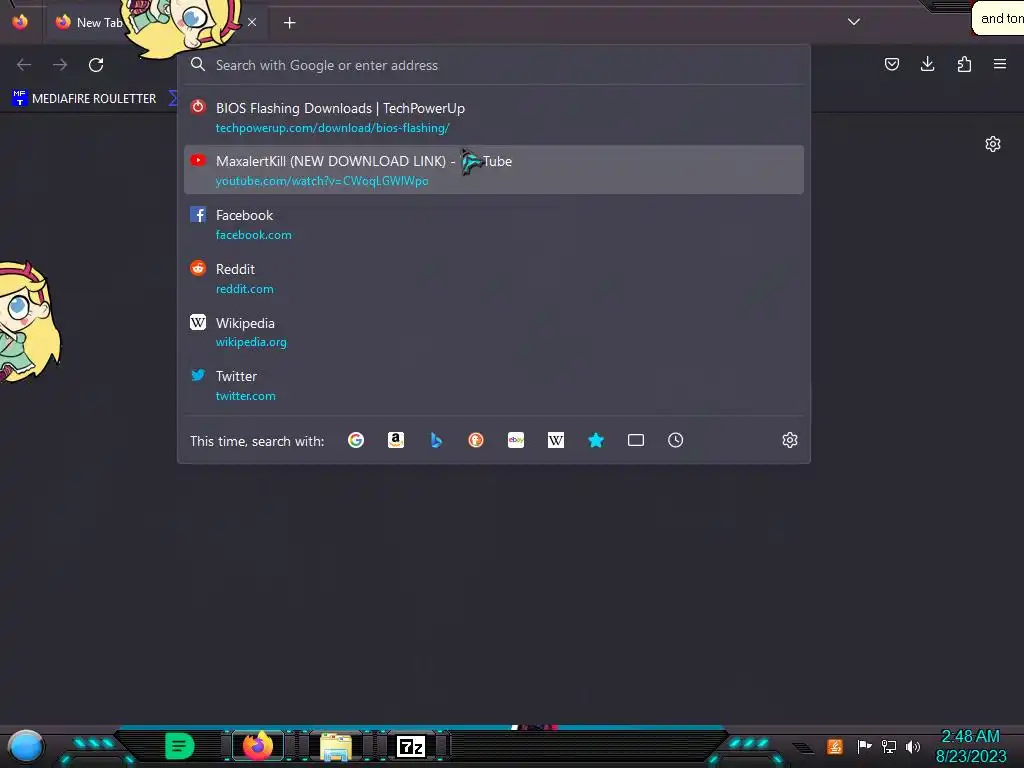Viewport: 1024px width, 768px height.
Task: Open BIOS Flashing Downloads TechPowerUp suggestion
Action: click(494, 117)
